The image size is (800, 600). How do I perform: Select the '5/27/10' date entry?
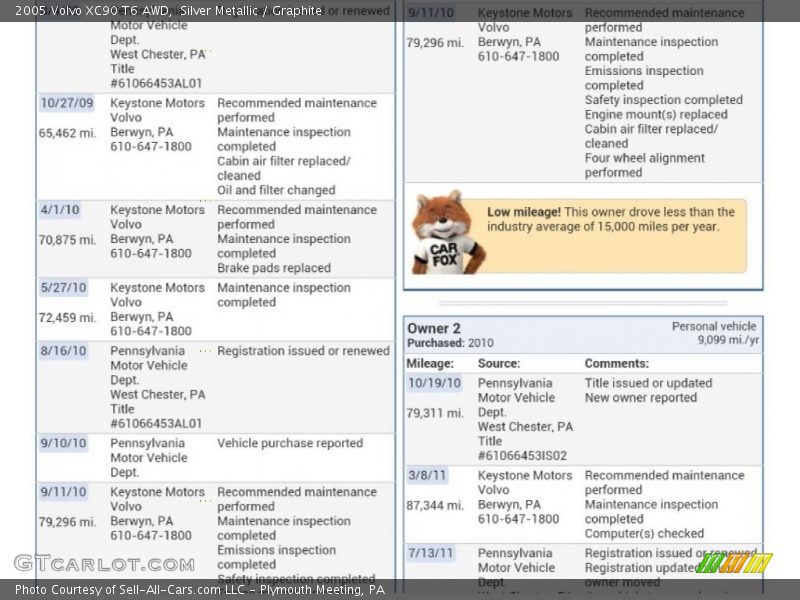(x=63, y=288)
